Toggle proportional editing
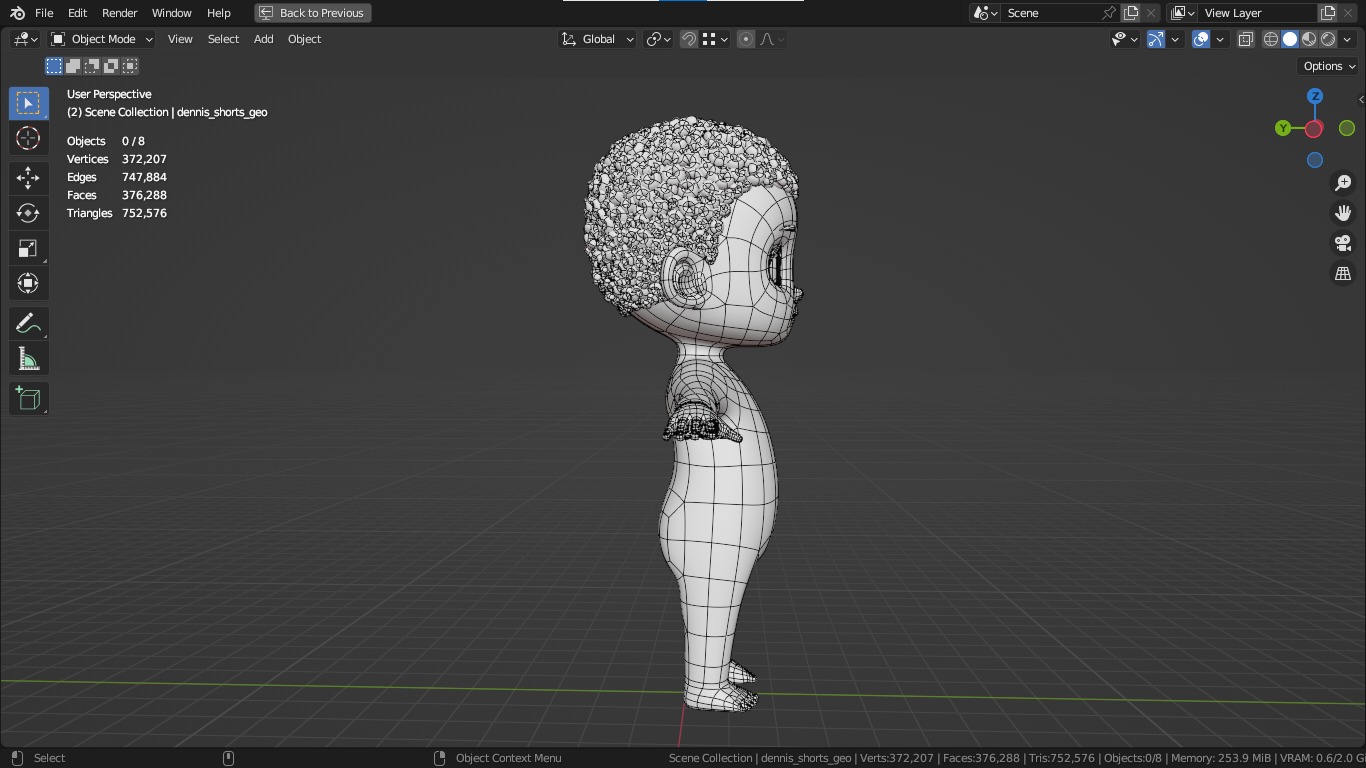The image size is (1366, 768). 746,39
